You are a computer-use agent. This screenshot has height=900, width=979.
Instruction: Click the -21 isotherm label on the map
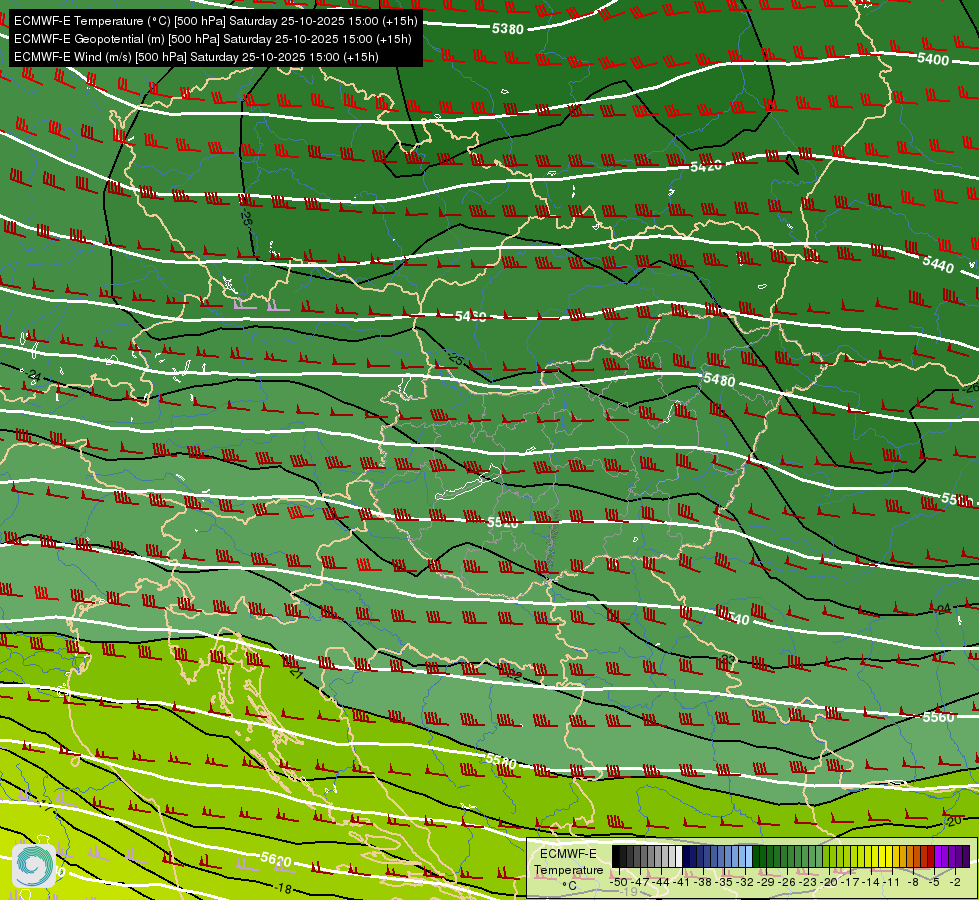tap(296, 673)
